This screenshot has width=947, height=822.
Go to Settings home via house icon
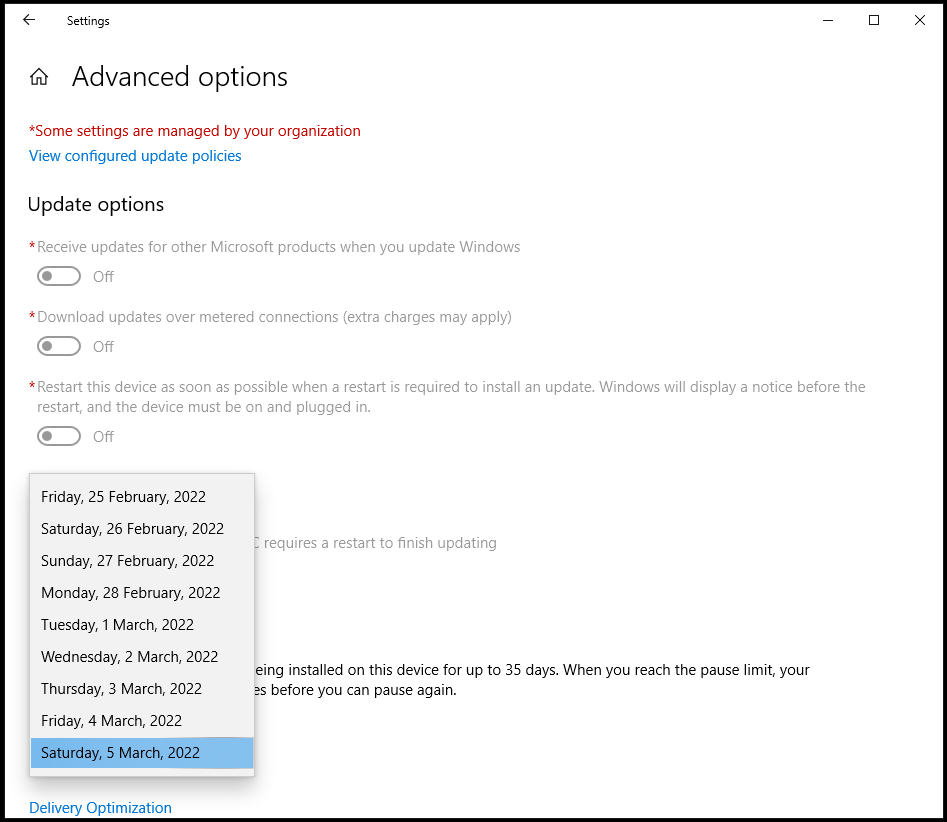point(39,77)
